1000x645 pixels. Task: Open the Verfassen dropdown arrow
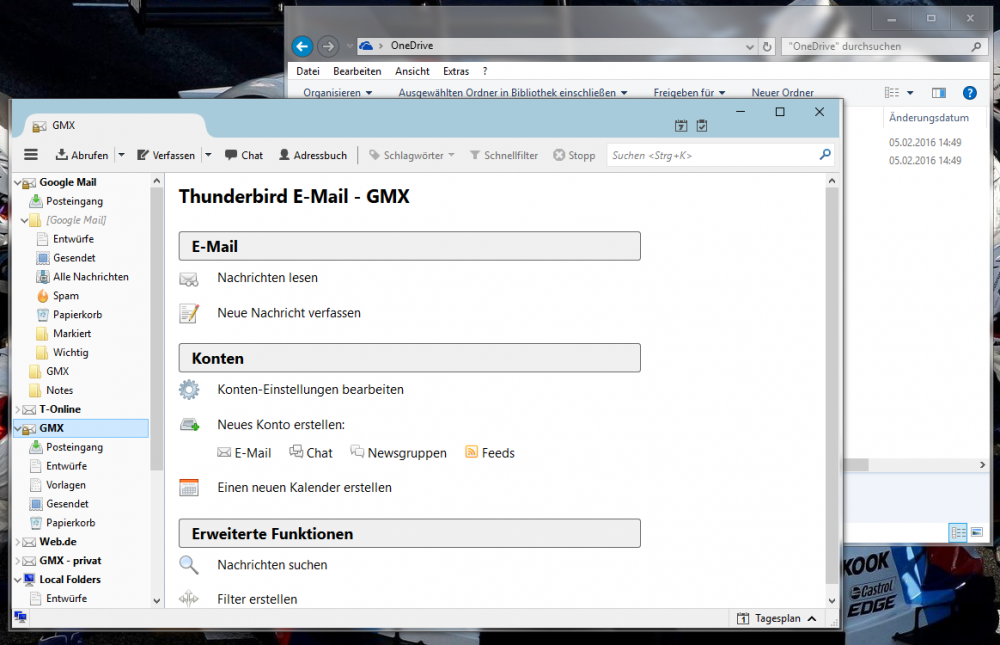pos(208,155)
